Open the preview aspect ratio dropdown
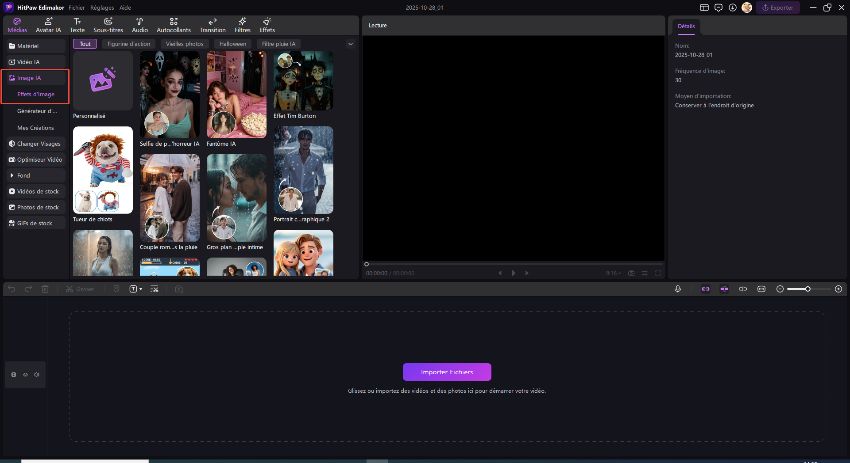 tap(613, 273)
